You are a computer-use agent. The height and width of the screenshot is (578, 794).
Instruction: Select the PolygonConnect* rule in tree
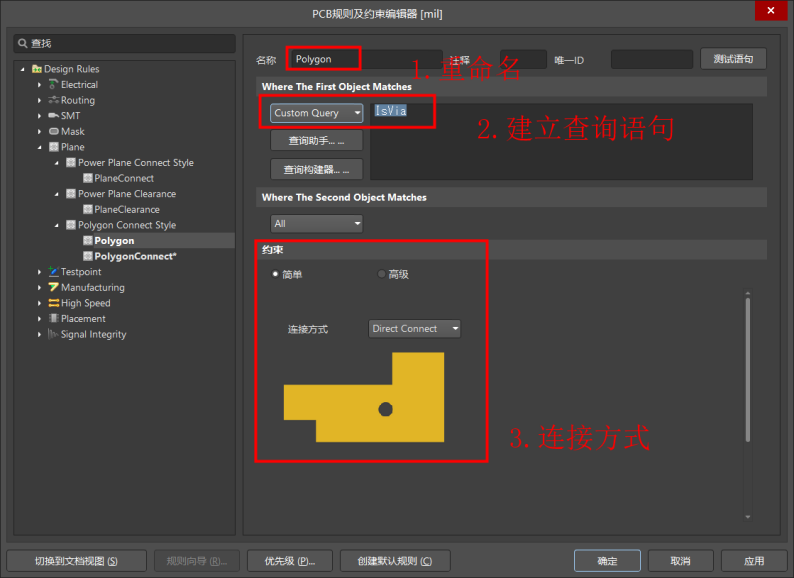(135, 257)
